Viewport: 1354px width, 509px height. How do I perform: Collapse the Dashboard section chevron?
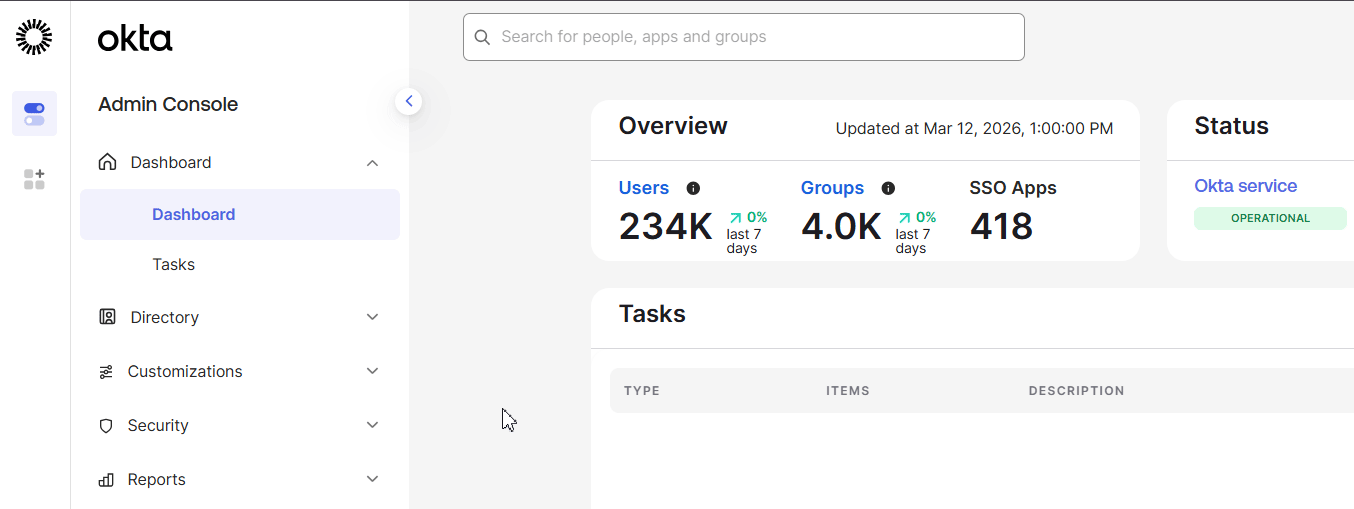(x=372, y=163)
